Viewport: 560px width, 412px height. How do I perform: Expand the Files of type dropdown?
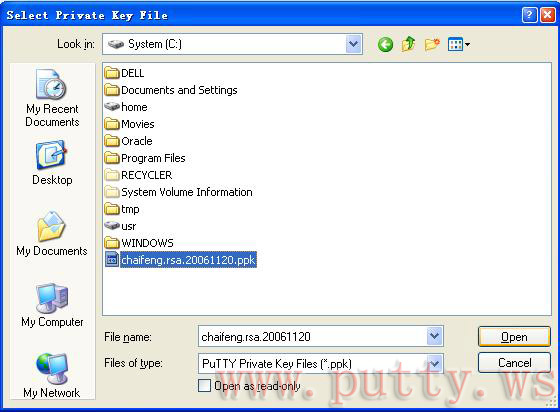click(434, 364)
